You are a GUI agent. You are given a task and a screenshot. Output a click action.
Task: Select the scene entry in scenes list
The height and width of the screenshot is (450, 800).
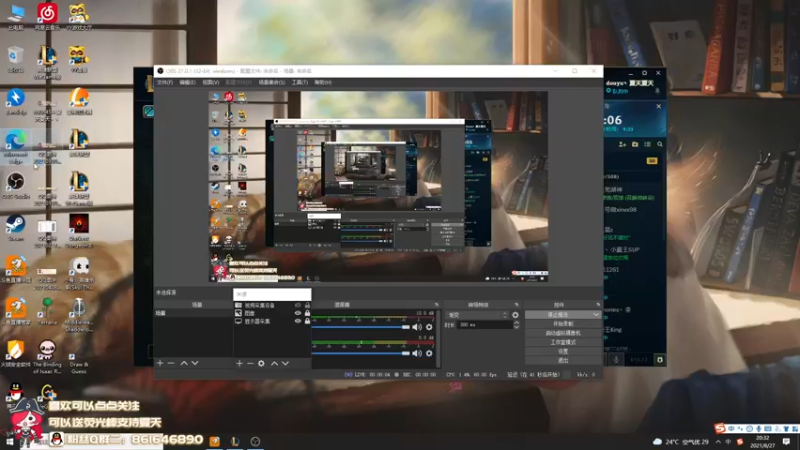(193, 313)
